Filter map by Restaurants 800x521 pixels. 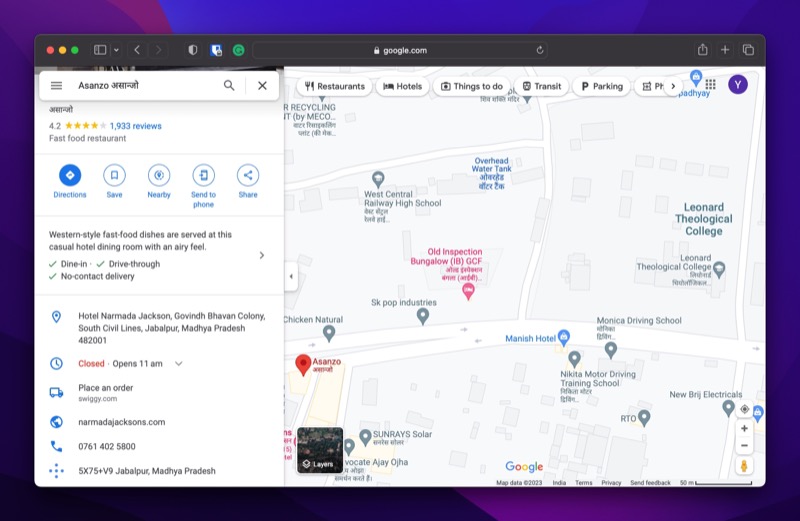pyautogui.click(x=335, y=86)
